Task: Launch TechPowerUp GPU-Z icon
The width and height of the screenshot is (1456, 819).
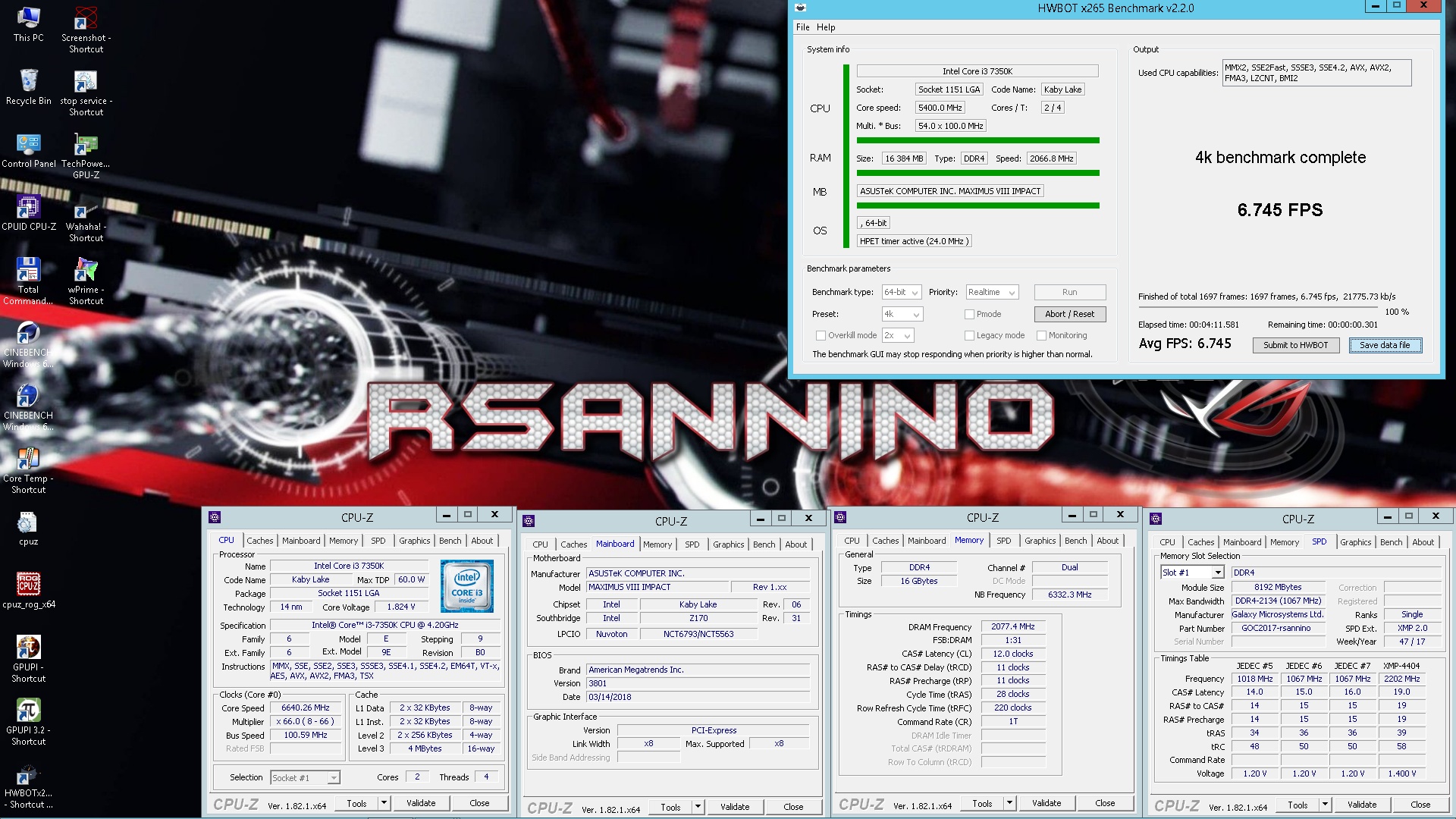Action: 86,156
